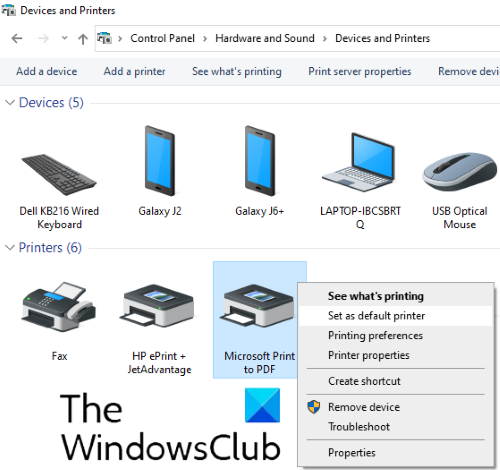Select the Galaxy J2 phone icon
Viewport: 500px width, 470px height.
pos(160,161)
